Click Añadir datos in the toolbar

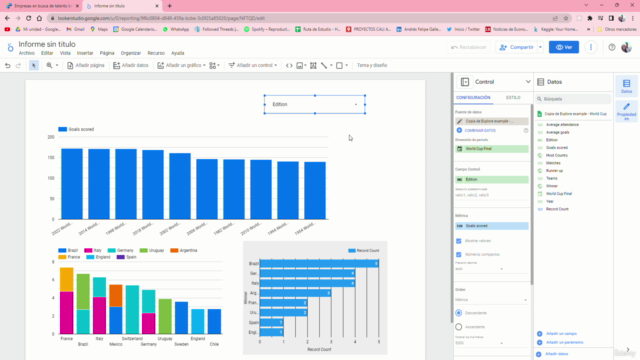pos(131,65)
